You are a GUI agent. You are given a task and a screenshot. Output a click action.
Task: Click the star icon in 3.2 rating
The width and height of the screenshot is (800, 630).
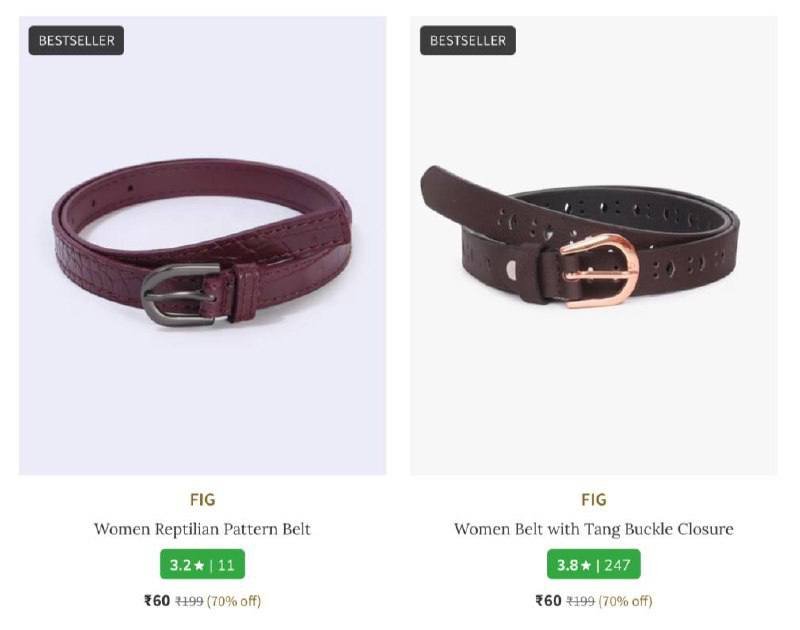(x=199, y=565)
